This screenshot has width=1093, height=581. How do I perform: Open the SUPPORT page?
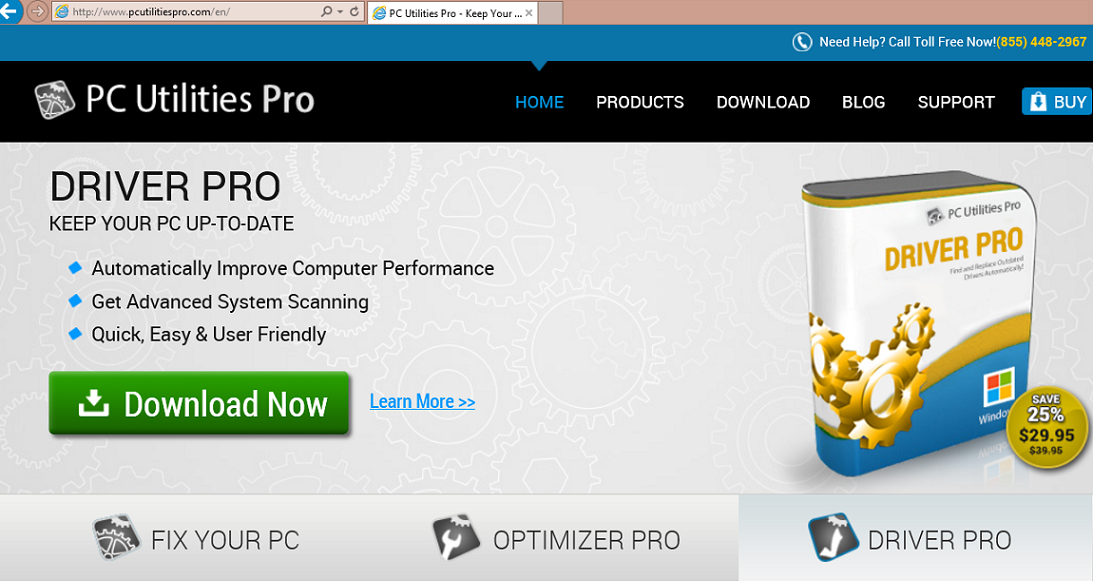[956, 103]
